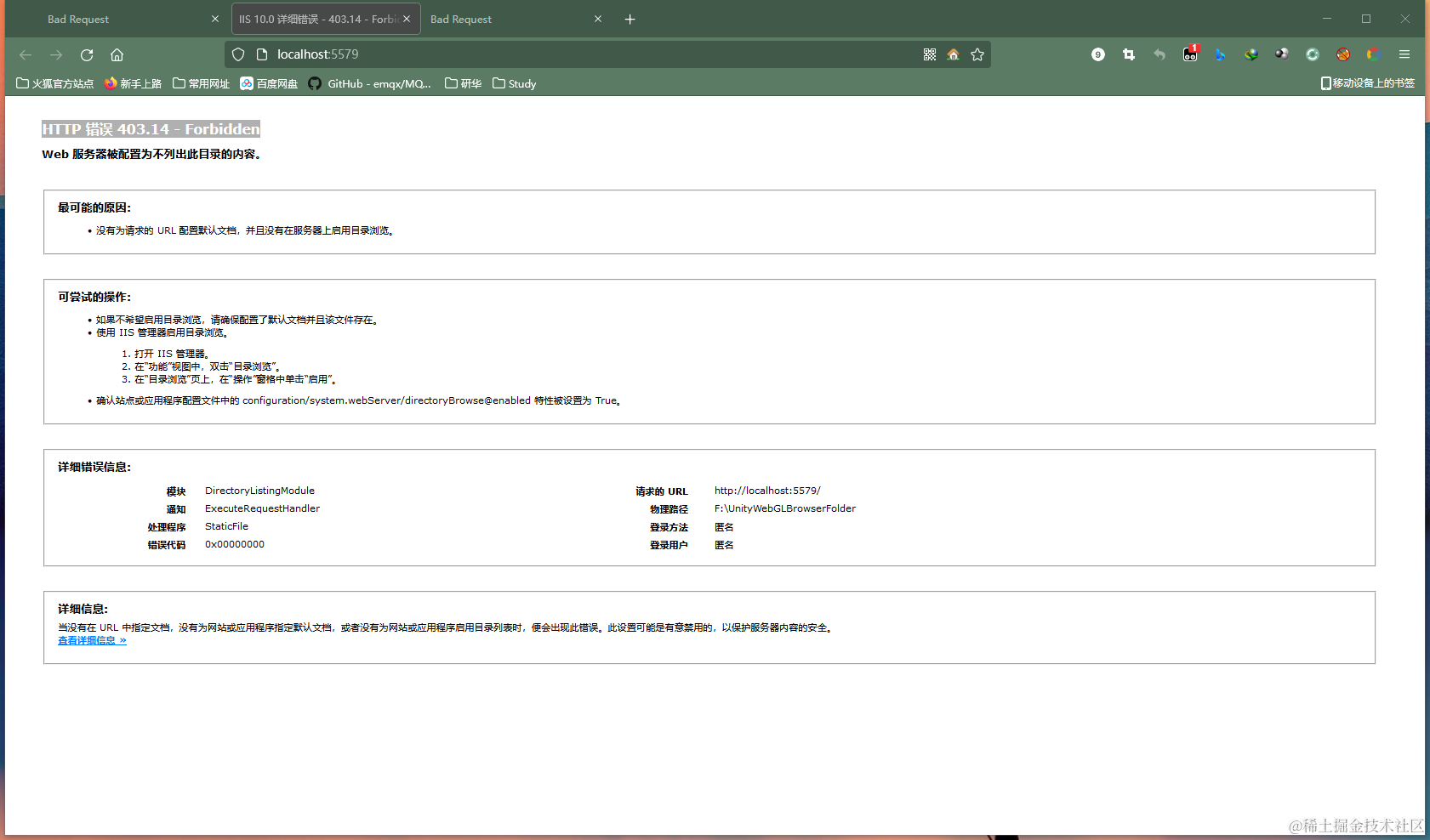Maximize the Firefox window
Image resolution: width=1430 pixels, height=840 pixels.
[x=1366, y=19]
